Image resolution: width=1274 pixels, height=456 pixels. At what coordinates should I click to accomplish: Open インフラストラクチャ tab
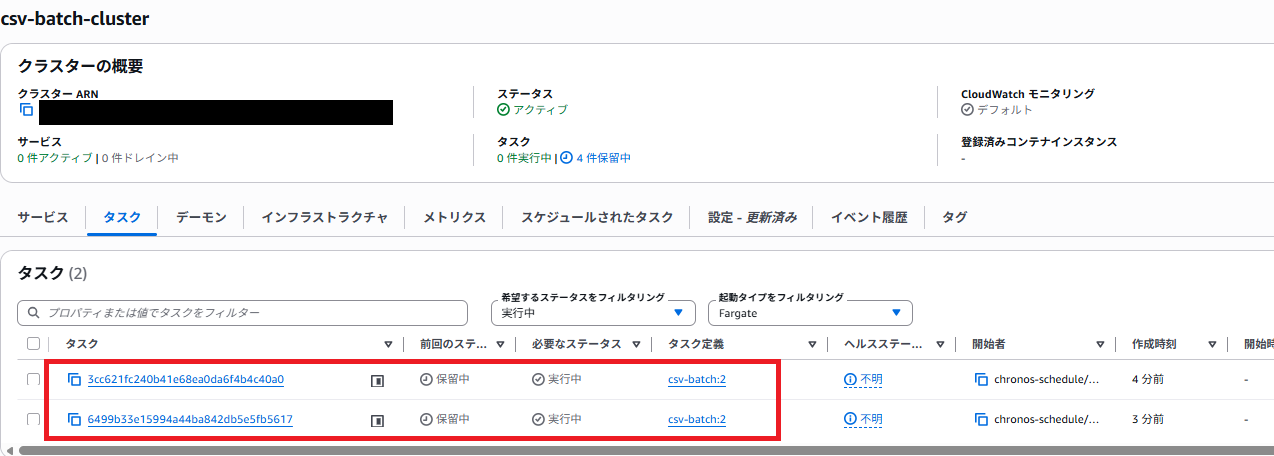coord(324,217)
